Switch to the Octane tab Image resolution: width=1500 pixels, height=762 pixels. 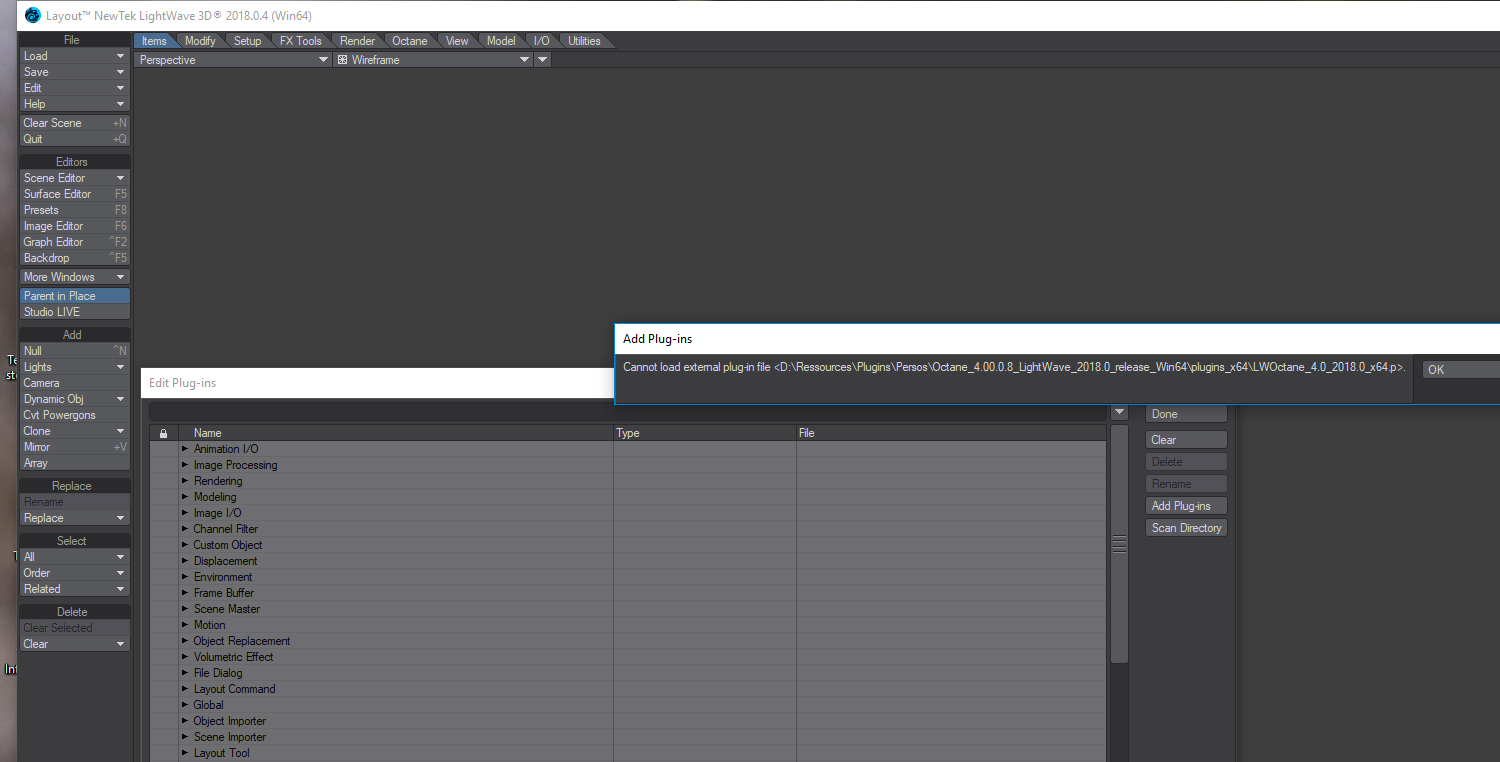coord(409,41)
